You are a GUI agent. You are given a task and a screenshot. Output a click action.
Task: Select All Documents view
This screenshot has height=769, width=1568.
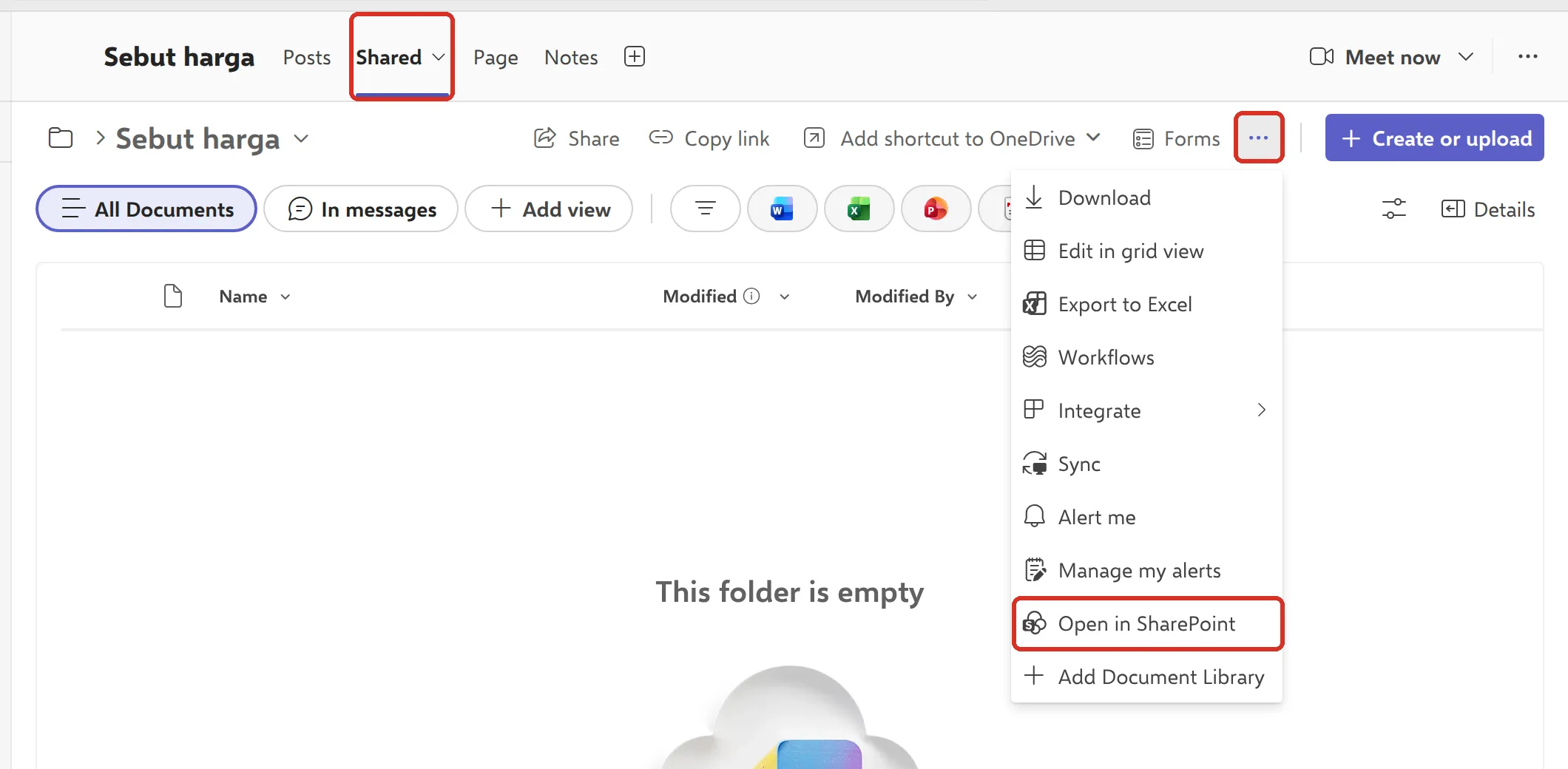(x=146, y=209)
